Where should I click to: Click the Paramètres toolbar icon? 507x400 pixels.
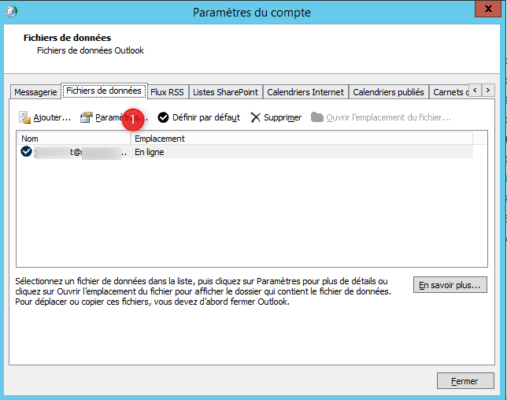86,117
